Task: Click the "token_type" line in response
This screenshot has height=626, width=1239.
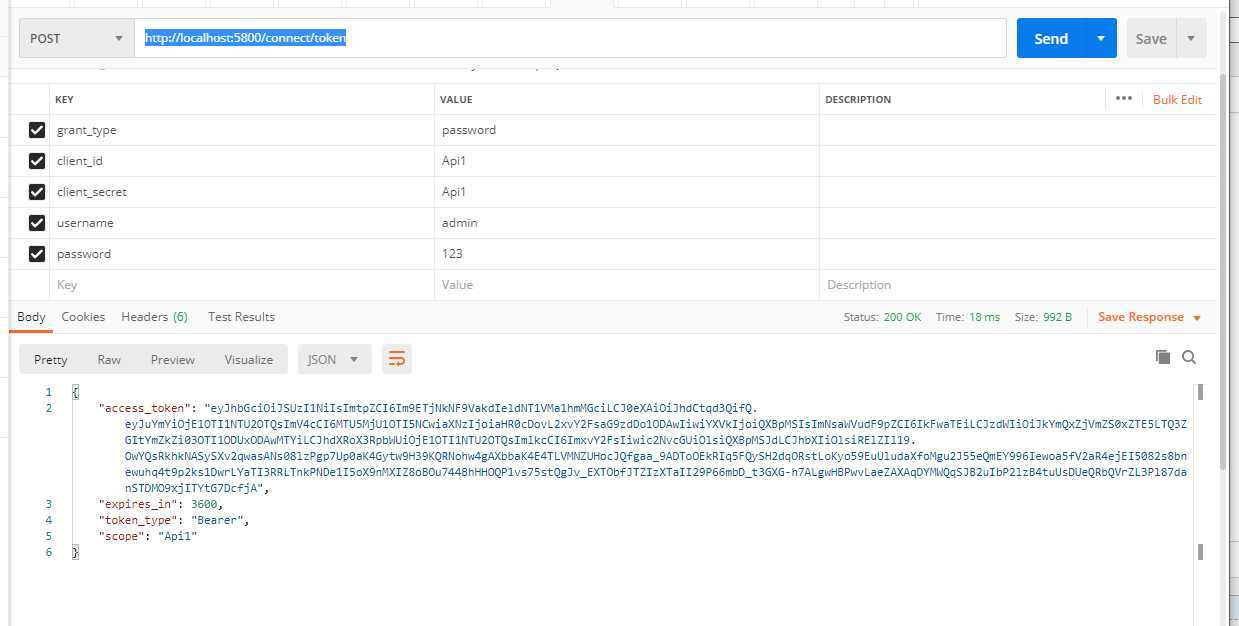Action: click(174, 520)
